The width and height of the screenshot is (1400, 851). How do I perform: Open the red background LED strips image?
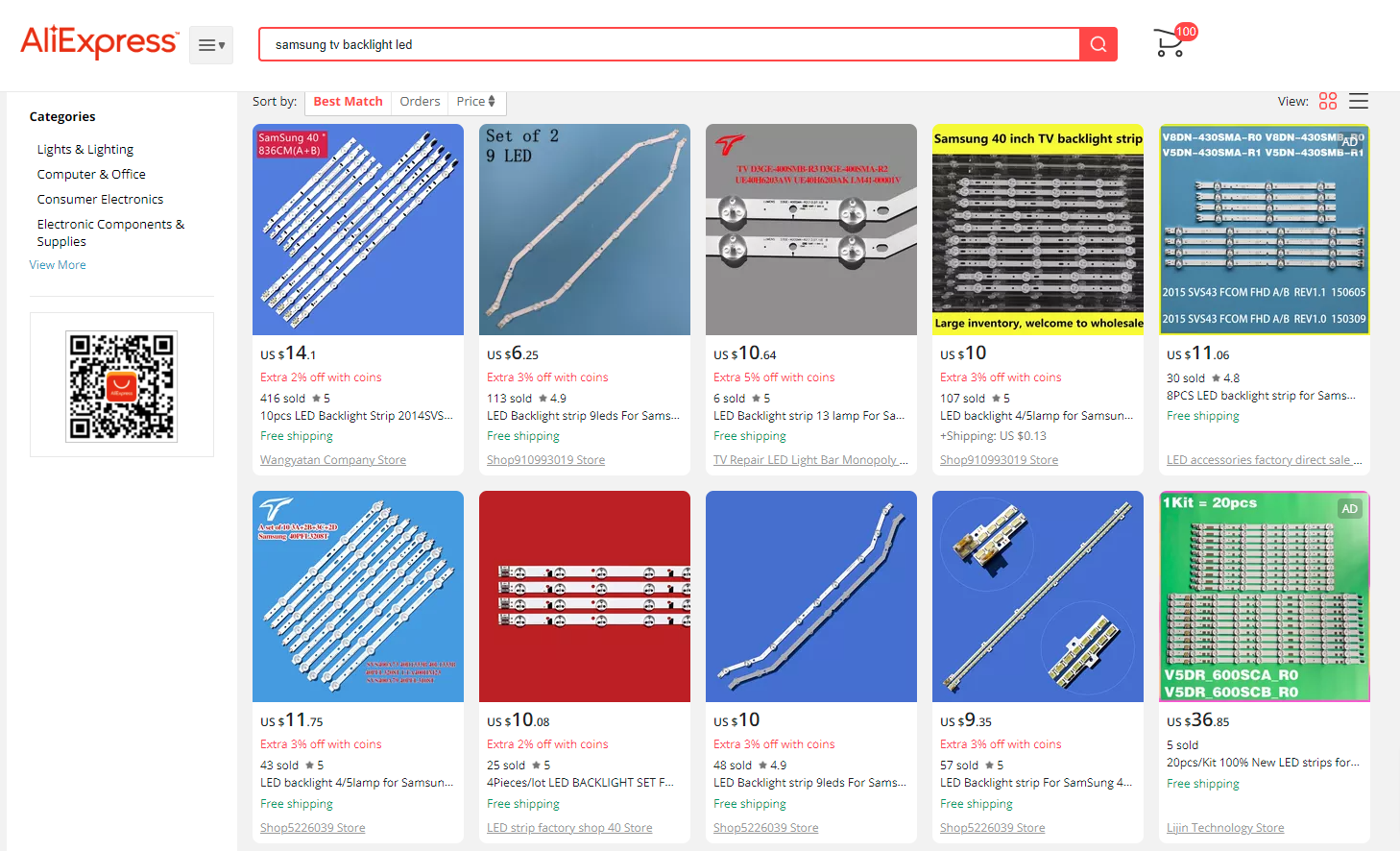[585, 596]
